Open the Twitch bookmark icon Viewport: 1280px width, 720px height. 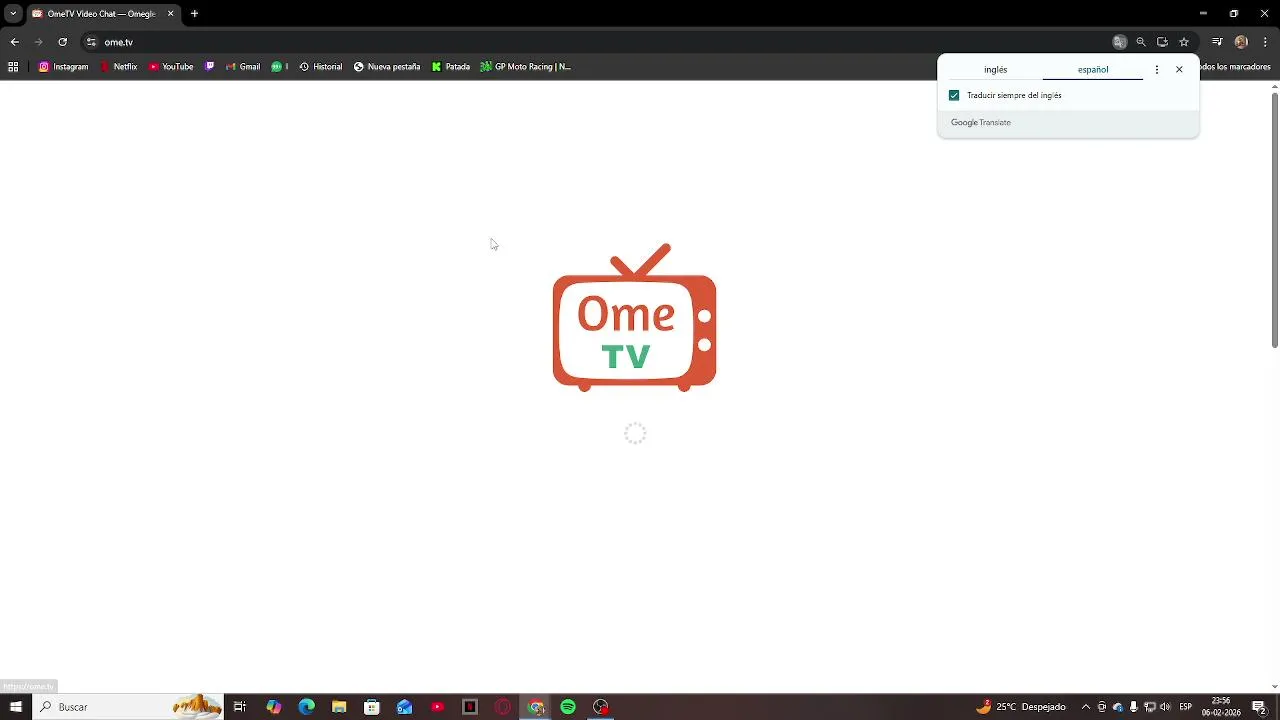click(x=209, y=67)
